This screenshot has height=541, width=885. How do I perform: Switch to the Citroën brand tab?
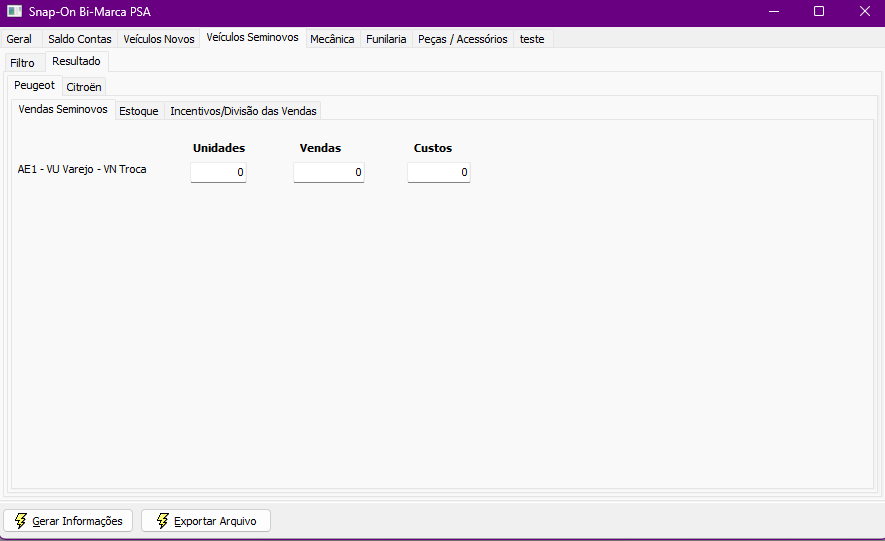[84, 87]
